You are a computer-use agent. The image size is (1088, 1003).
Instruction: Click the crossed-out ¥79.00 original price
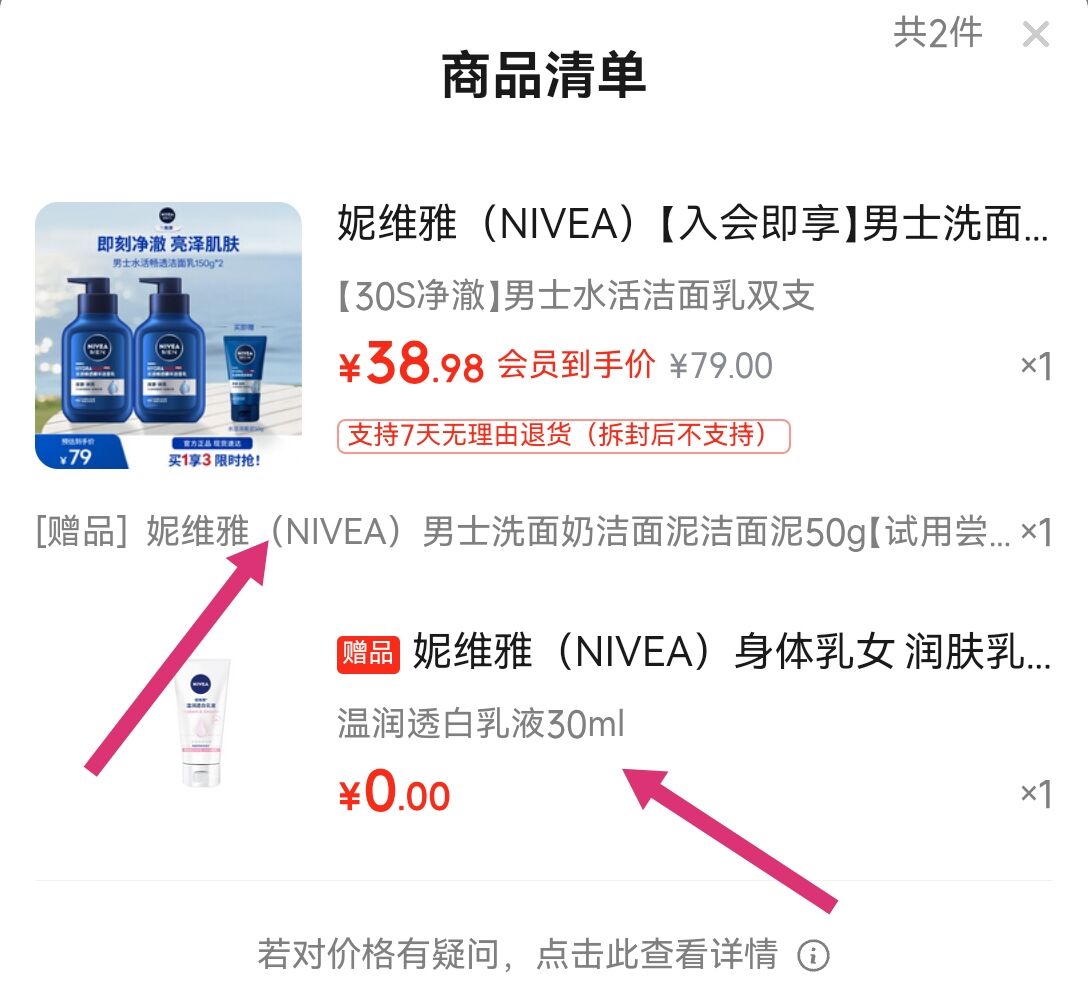coord(721,366)
